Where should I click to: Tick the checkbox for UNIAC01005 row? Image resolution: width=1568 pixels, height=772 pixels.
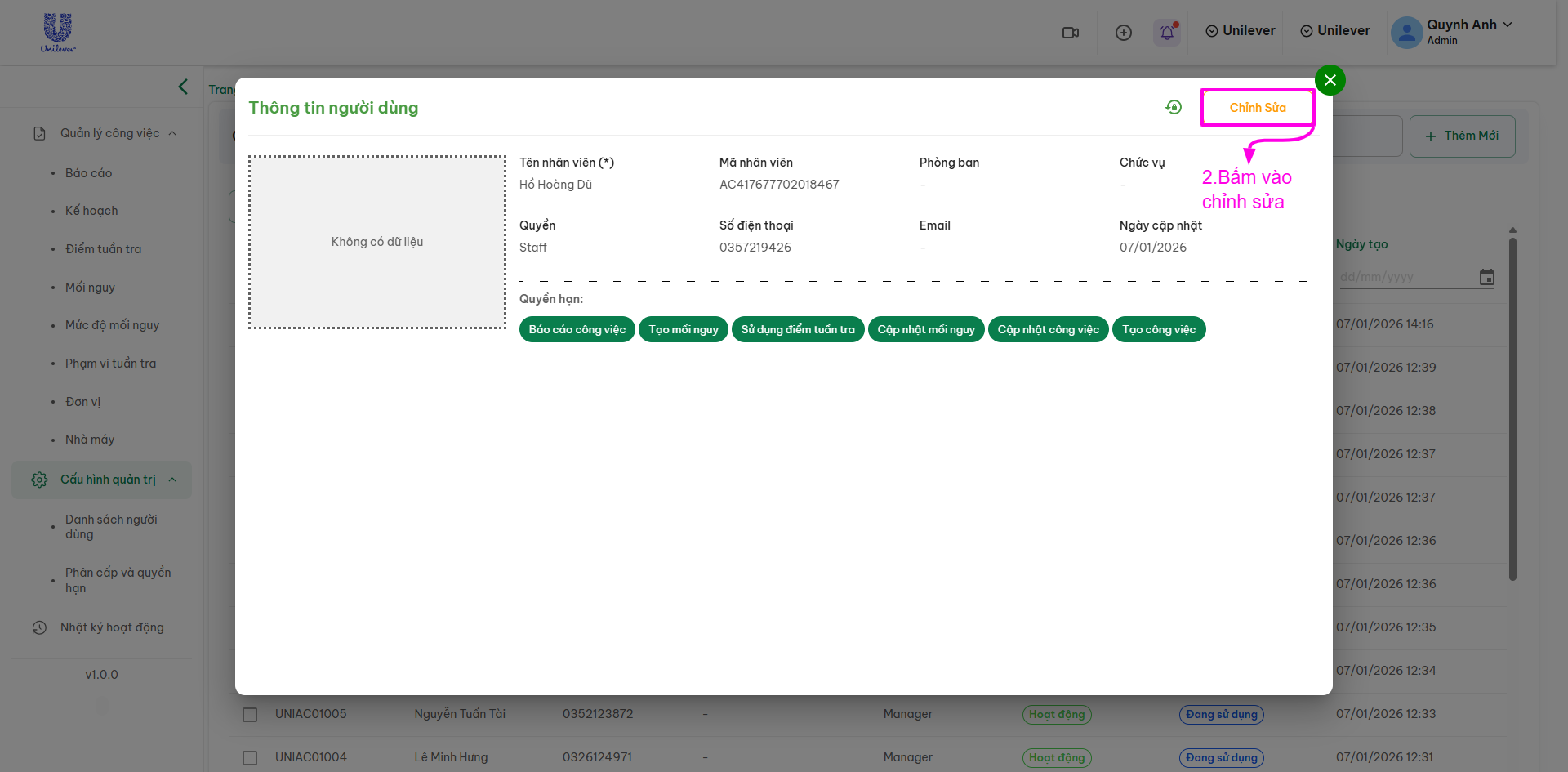(x=250, y=715)
